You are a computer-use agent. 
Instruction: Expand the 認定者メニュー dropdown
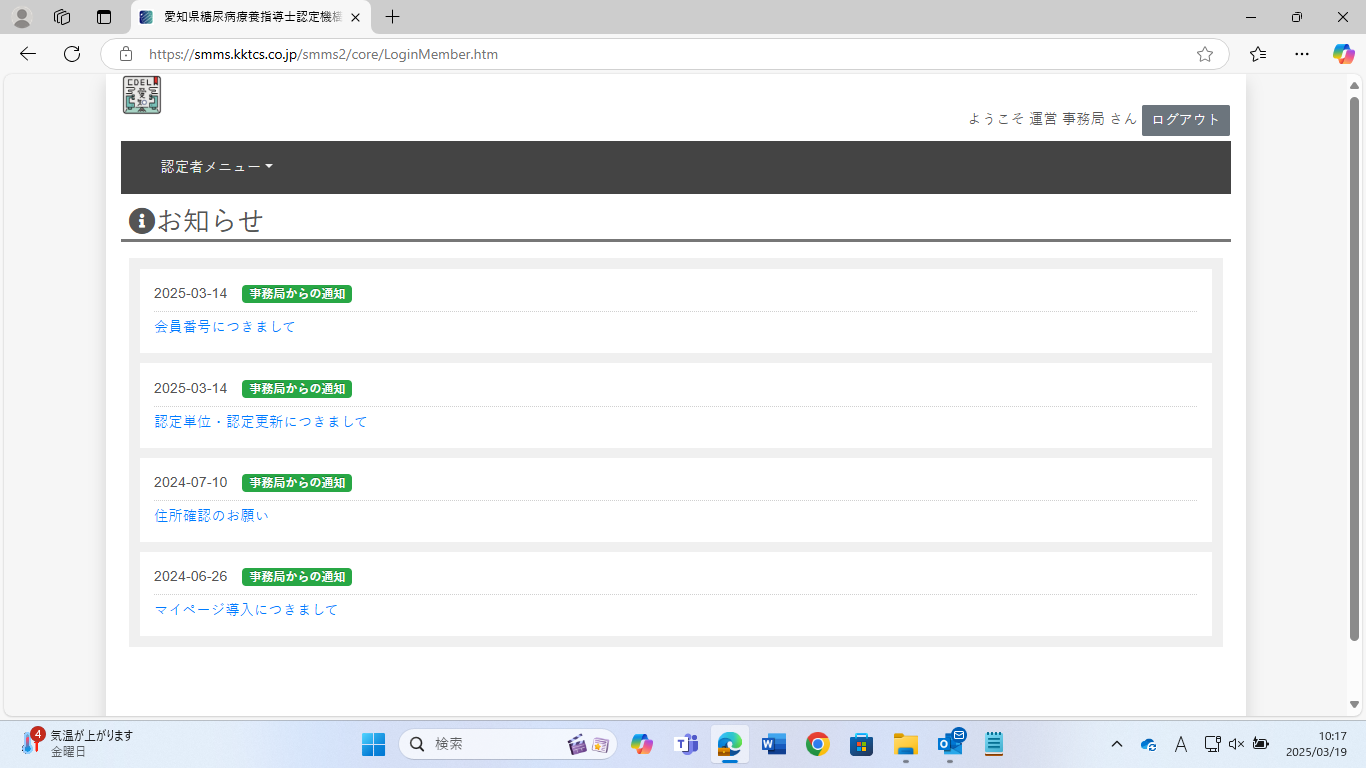click(x=217, y=167)
